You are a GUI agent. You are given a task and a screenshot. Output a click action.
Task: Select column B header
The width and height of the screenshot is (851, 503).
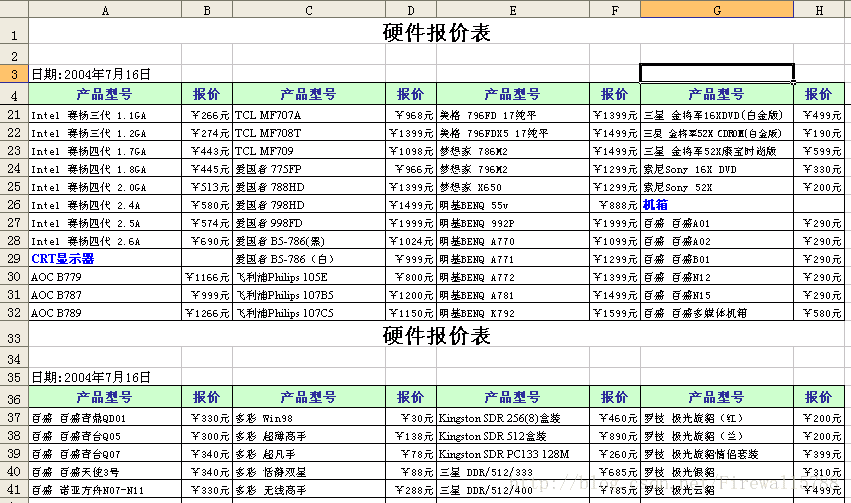coord(207,9)
